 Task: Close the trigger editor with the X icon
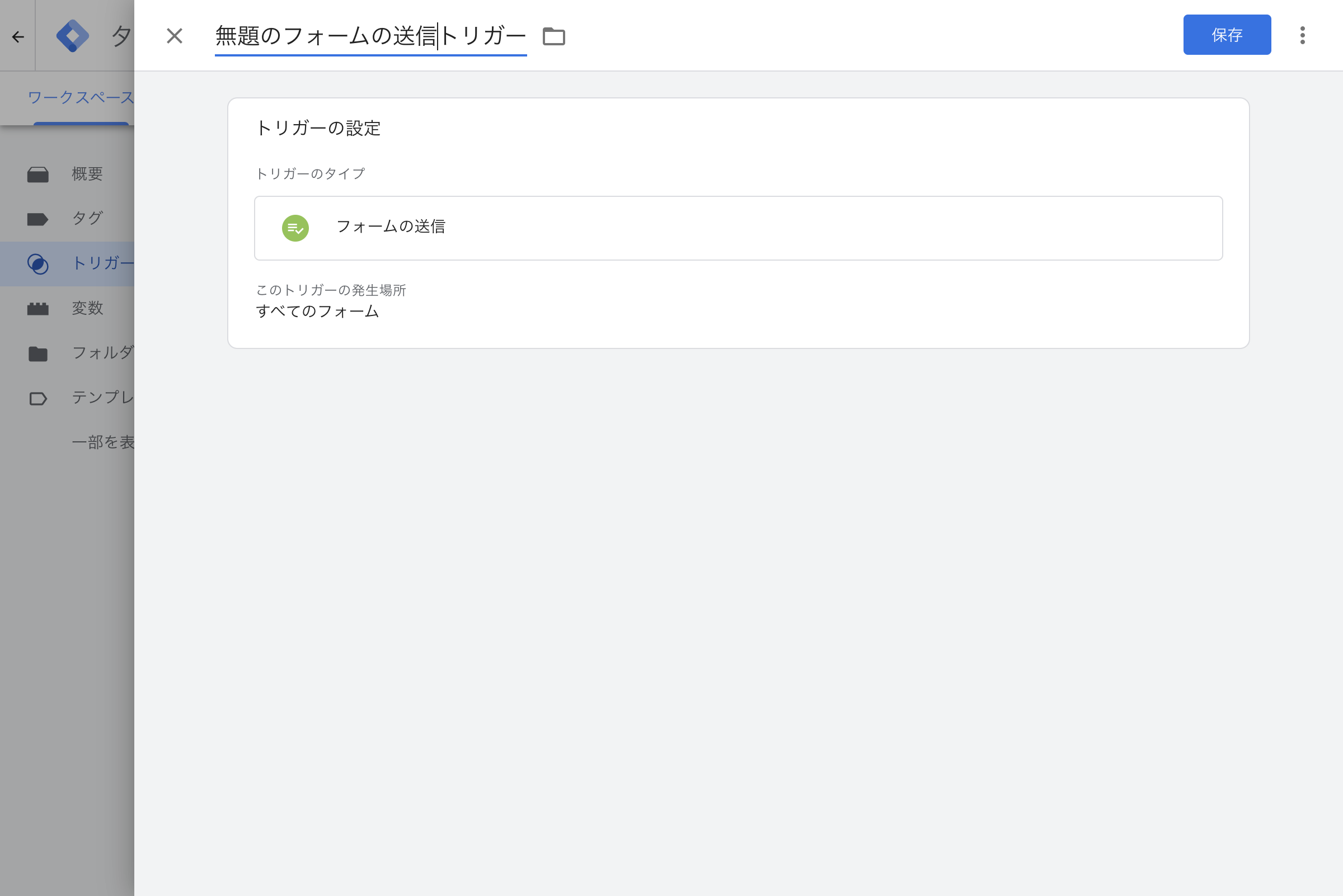(175, 36)
